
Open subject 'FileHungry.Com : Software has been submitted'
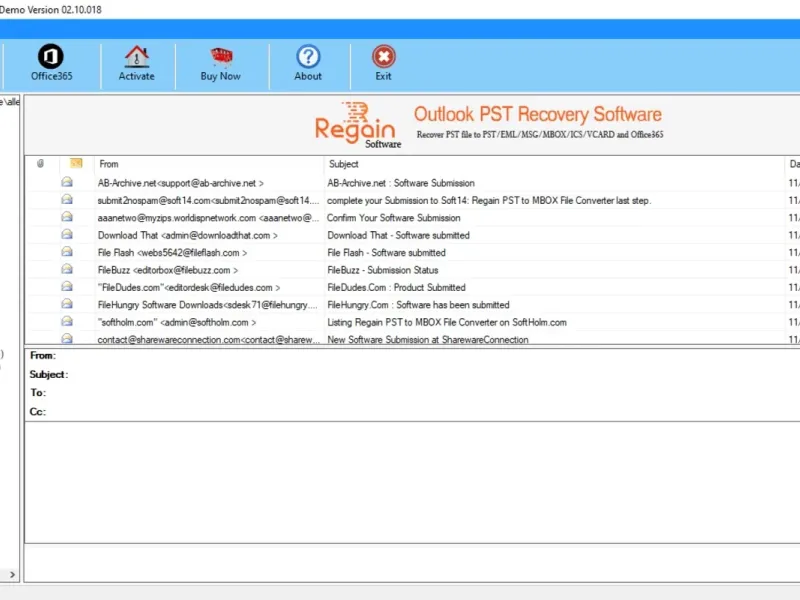point(418,305)
